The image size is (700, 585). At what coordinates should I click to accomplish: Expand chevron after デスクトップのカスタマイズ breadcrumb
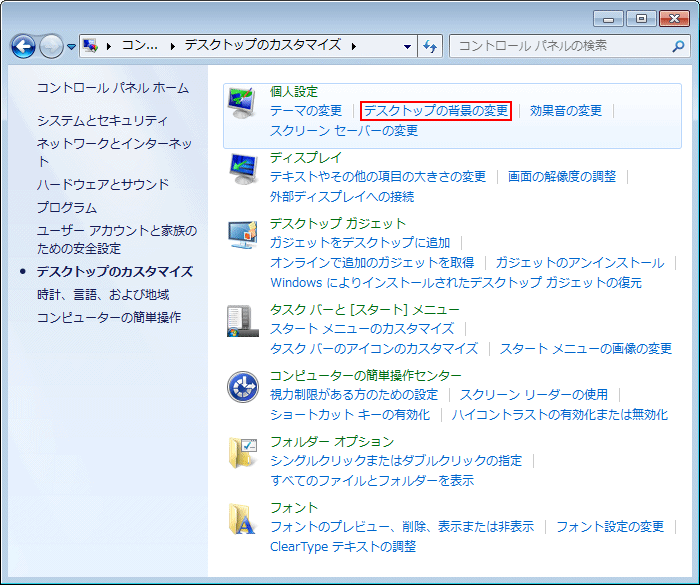[354, 46]
